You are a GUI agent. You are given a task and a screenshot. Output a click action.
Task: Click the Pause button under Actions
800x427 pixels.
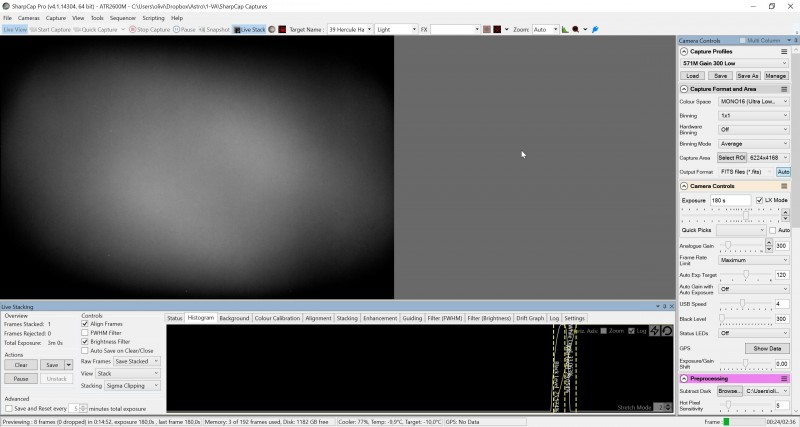21,379
